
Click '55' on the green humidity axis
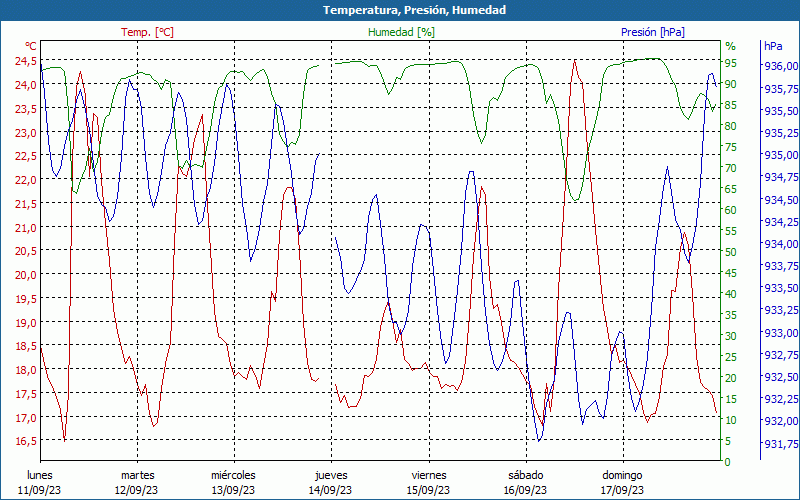(x=731, y=231)
